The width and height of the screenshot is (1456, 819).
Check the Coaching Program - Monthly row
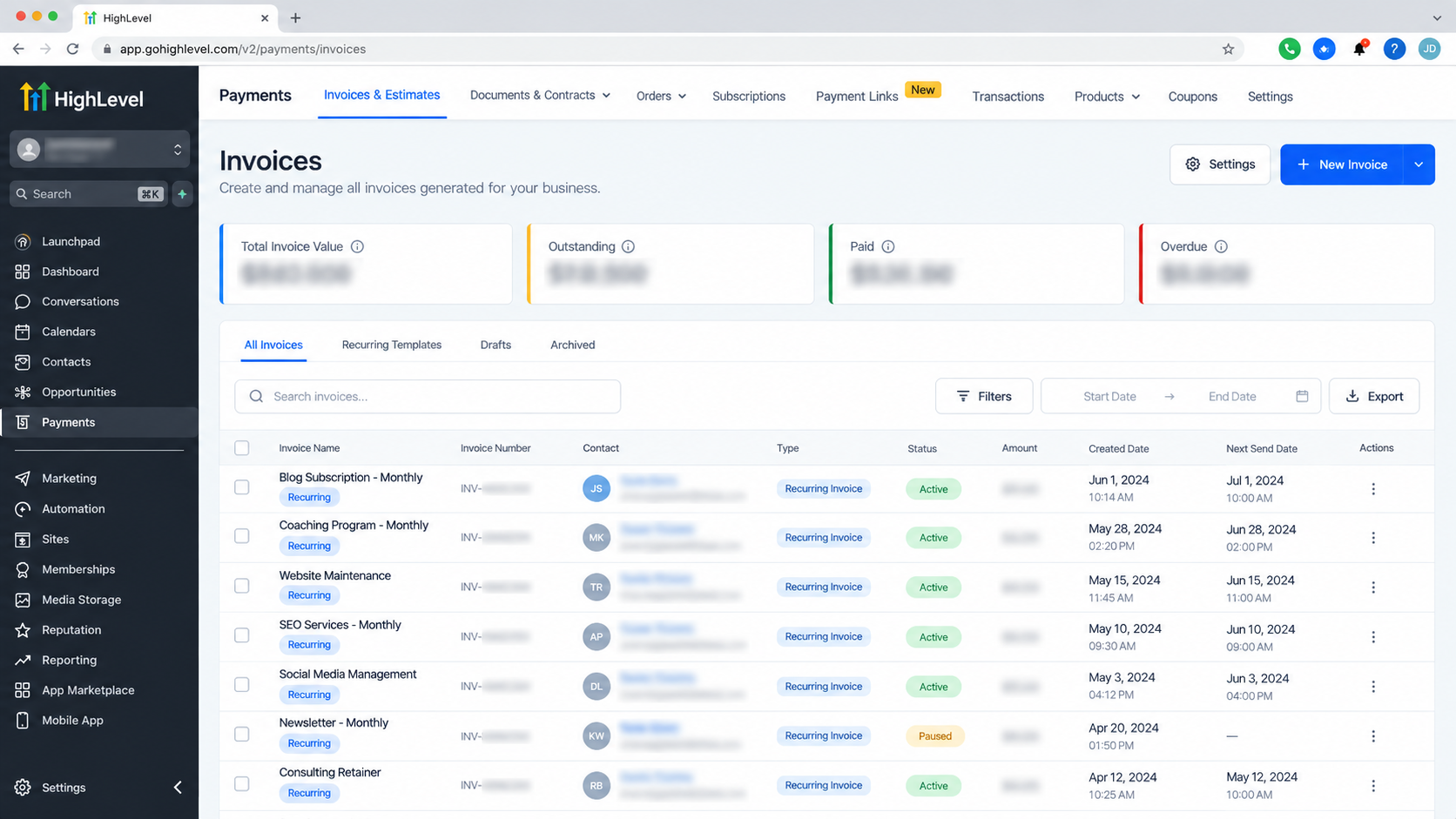pyautogui.click(x=242, y=536)
